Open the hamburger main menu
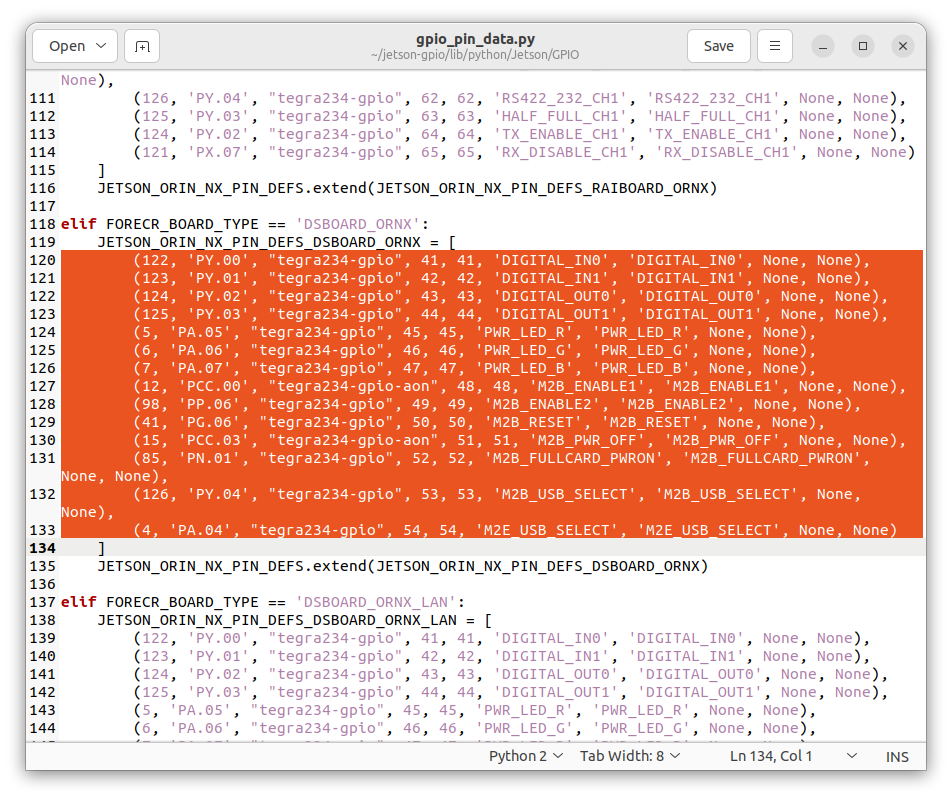Image resolution: width=952 pixels, height=799 pixels. click(777, 46)
